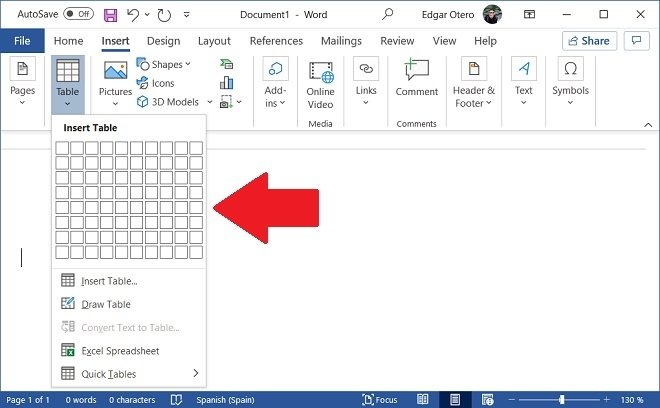Insert 3D Models
The image size is (660, 408).
168,101
